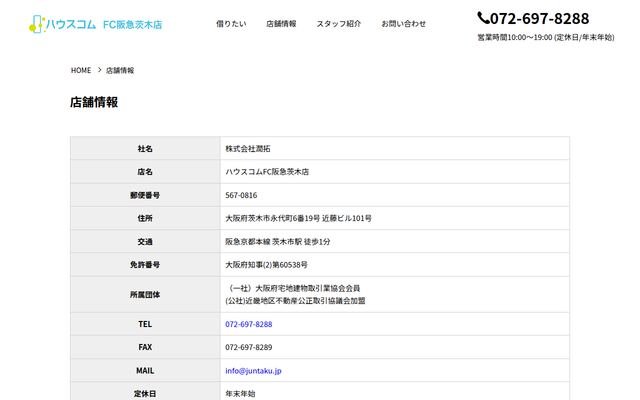
Task: Click the business hours text 営業時間10:00～19:00
Action: click(x=515, y=37)
